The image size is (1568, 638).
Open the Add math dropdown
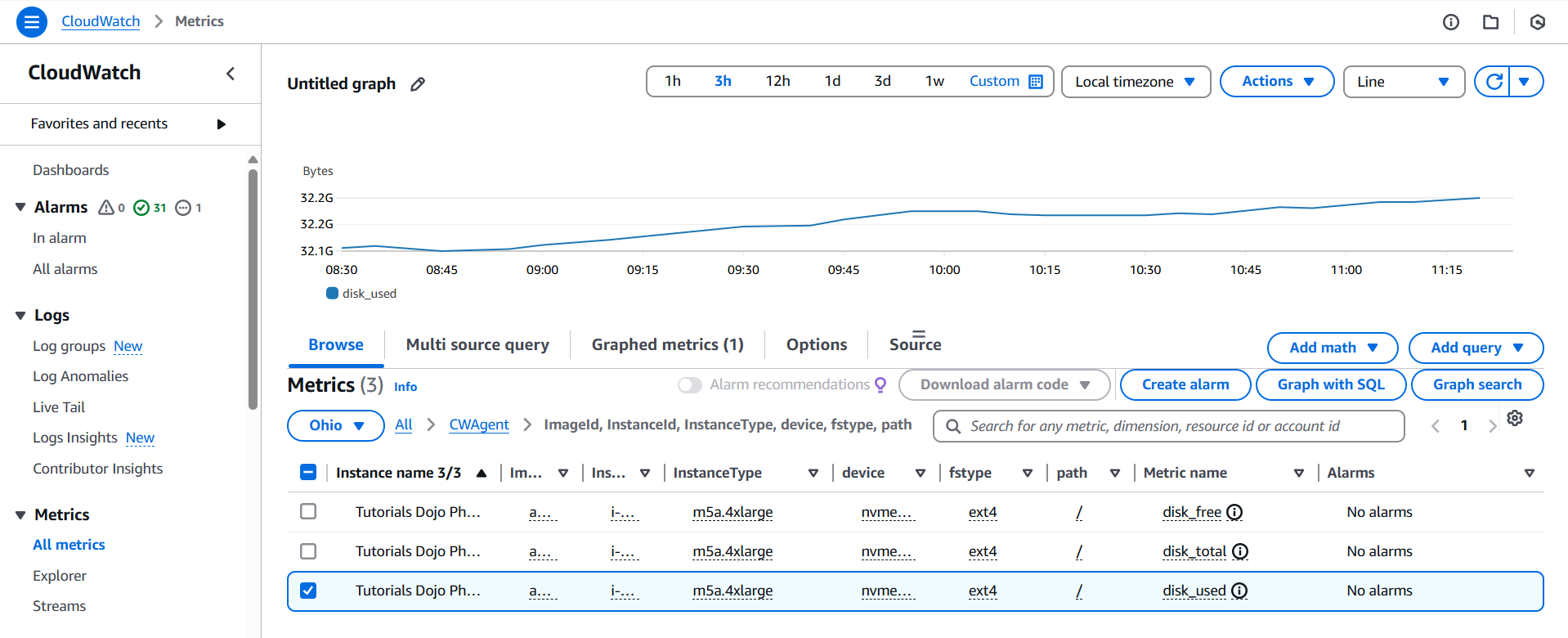pos(1333,348)
